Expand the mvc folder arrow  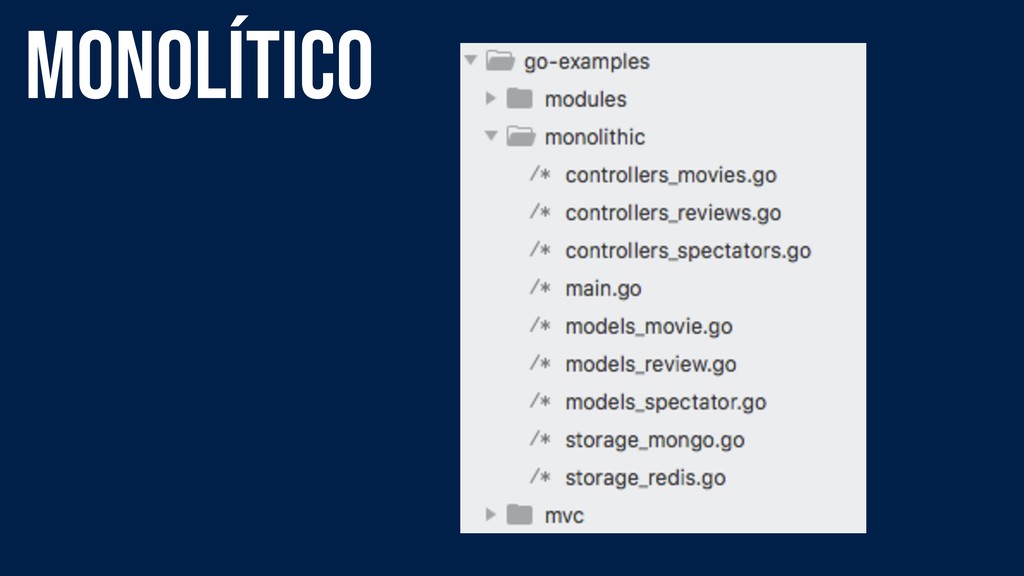tap(491, 515)
